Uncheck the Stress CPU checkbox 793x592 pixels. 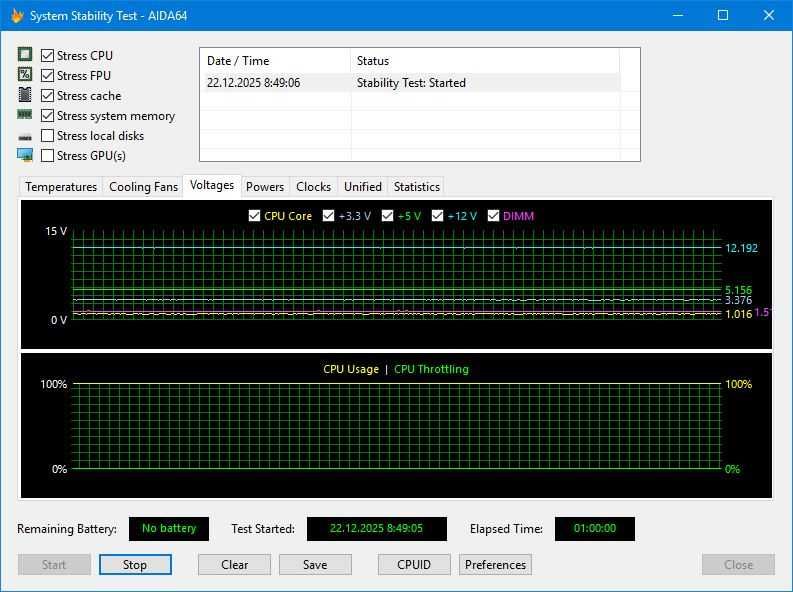pos(47,55)
